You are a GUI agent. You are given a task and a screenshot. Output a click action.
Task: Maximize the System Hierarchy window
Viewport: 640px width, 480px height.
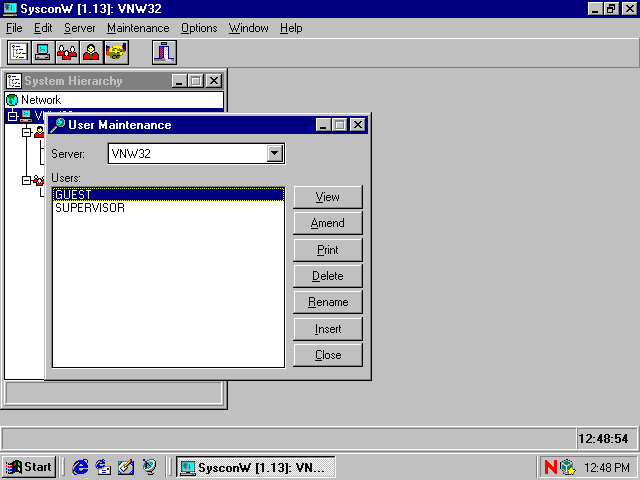tap(196, 81)
